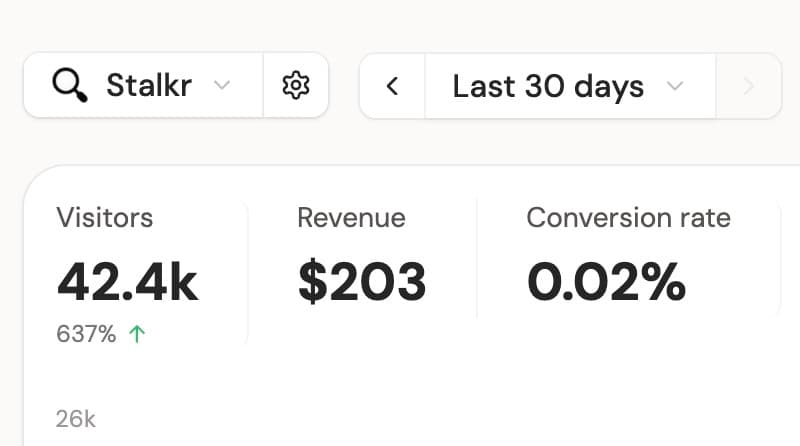Click the 42.4k visitors value
The height and width of the screenshot is (446, 800).
(x=128, y=282)
